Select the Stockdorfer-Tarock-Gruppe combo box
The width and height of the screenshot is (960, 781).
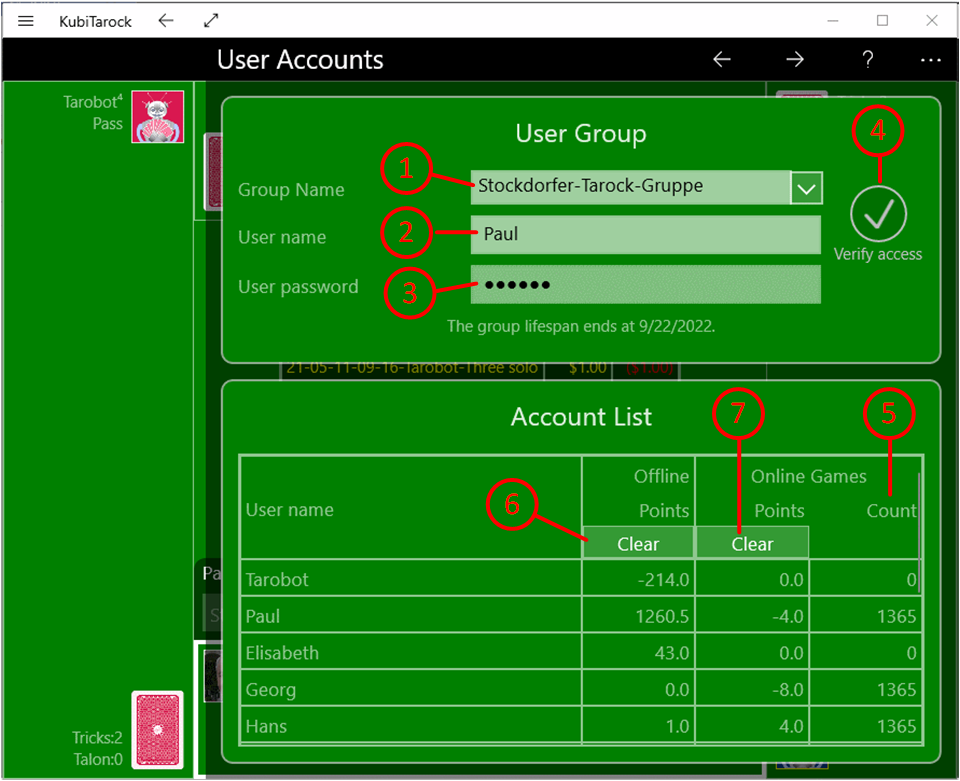tap(630, 187)
